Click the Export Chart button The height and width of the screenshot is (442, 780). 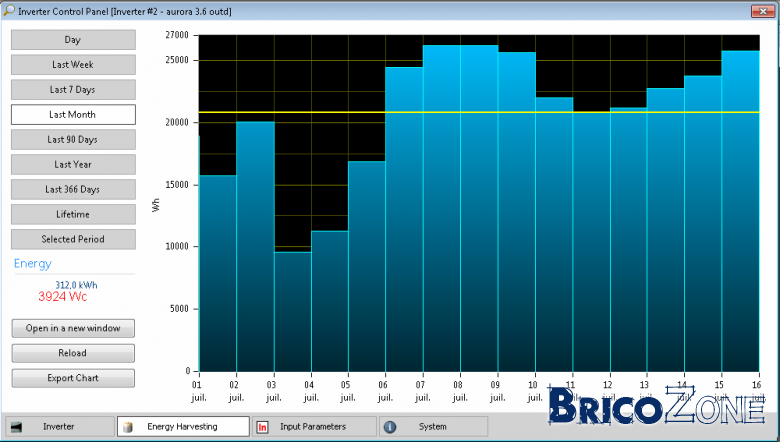pyautogui.click(x=73, y=378)
